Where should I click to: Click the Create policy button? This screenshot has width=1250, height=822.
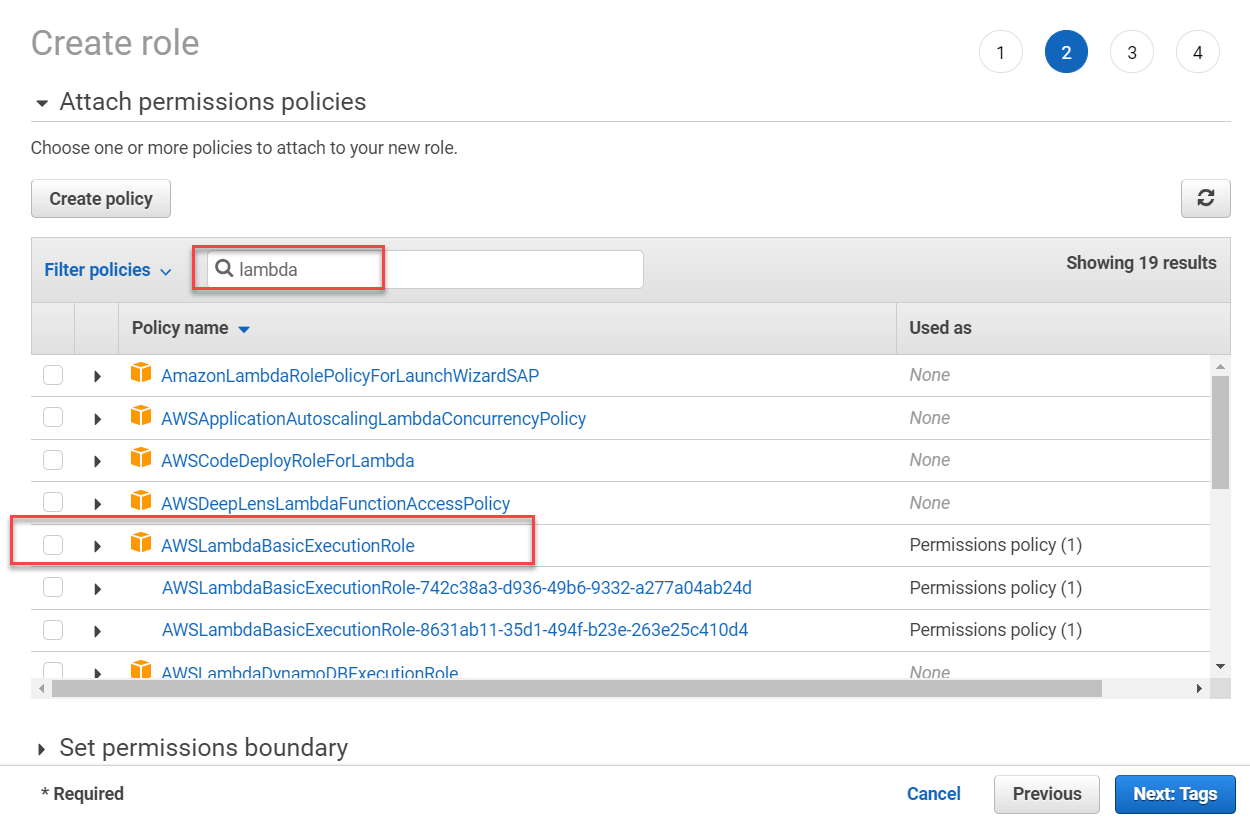(x=100, y=198)
